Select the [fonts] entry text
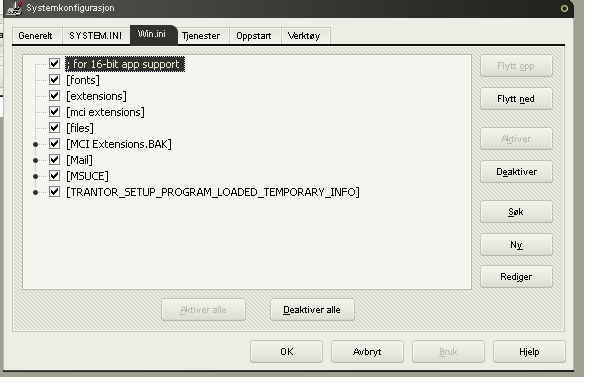 (x=83, y=80)
